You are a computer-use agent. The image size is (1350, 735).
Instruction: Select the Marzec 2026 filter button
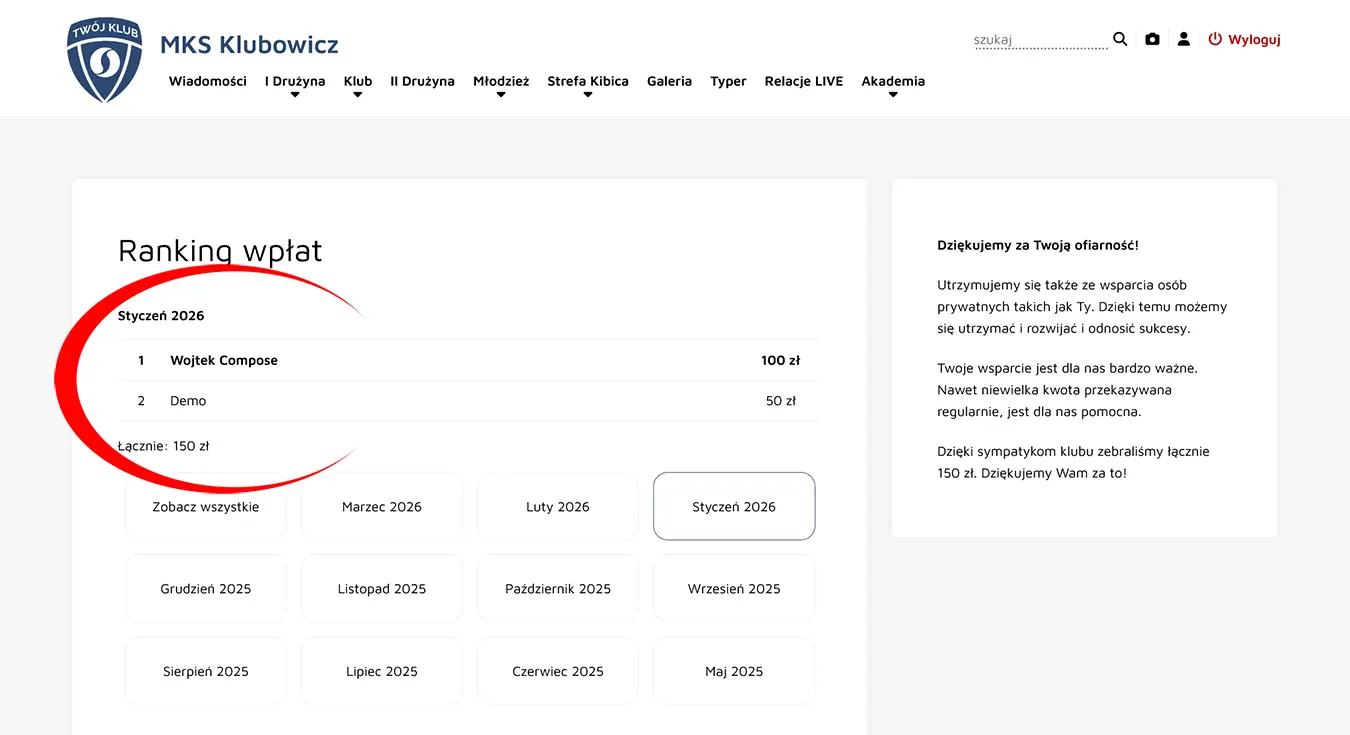tap(381, 506)
